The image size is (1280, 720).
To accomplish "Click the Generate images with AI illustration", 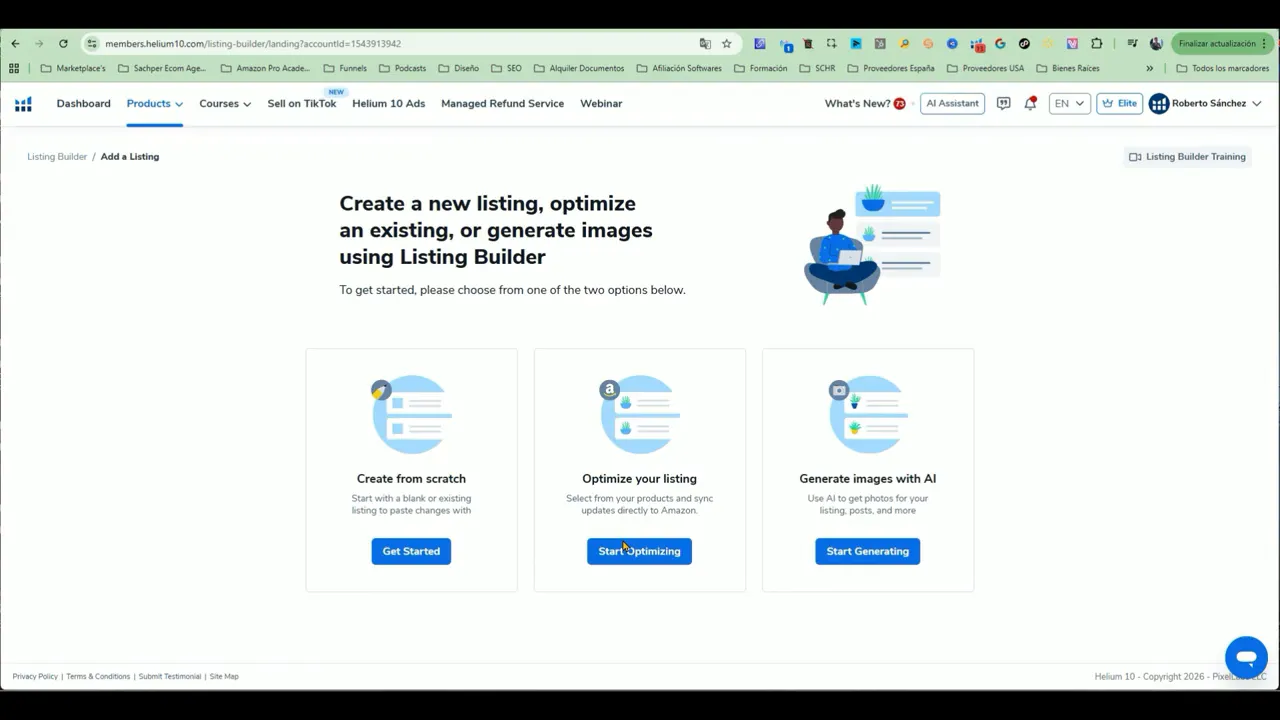I will [867, 414].
